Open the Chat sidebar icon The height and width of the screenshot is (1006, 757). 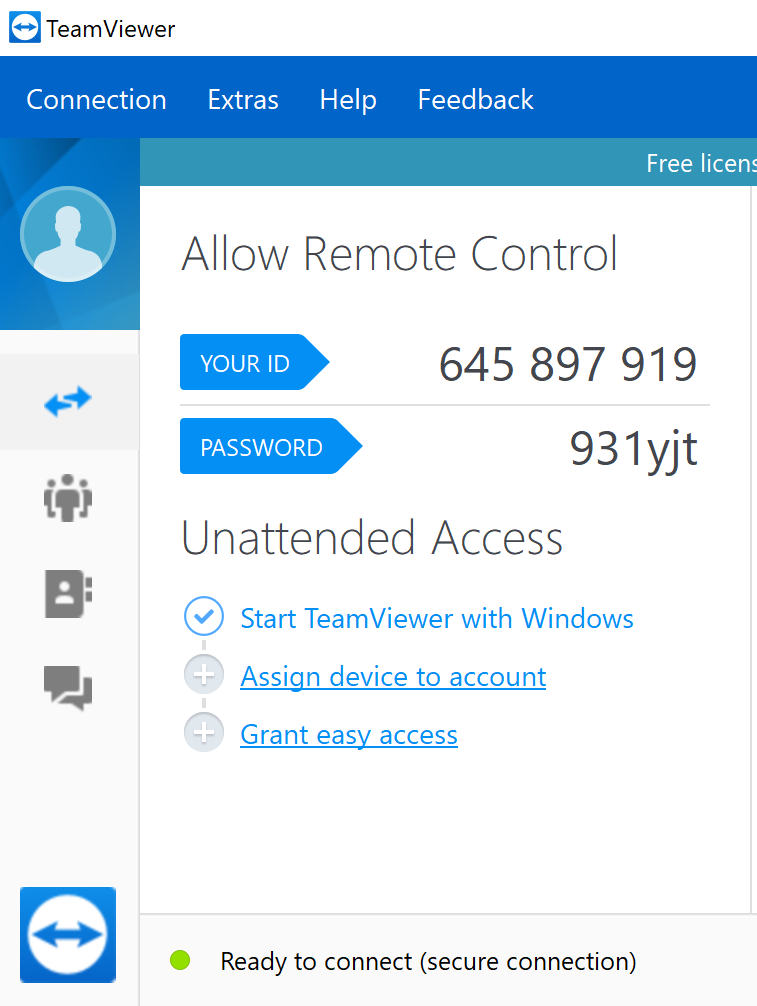(x=68, y=688)
